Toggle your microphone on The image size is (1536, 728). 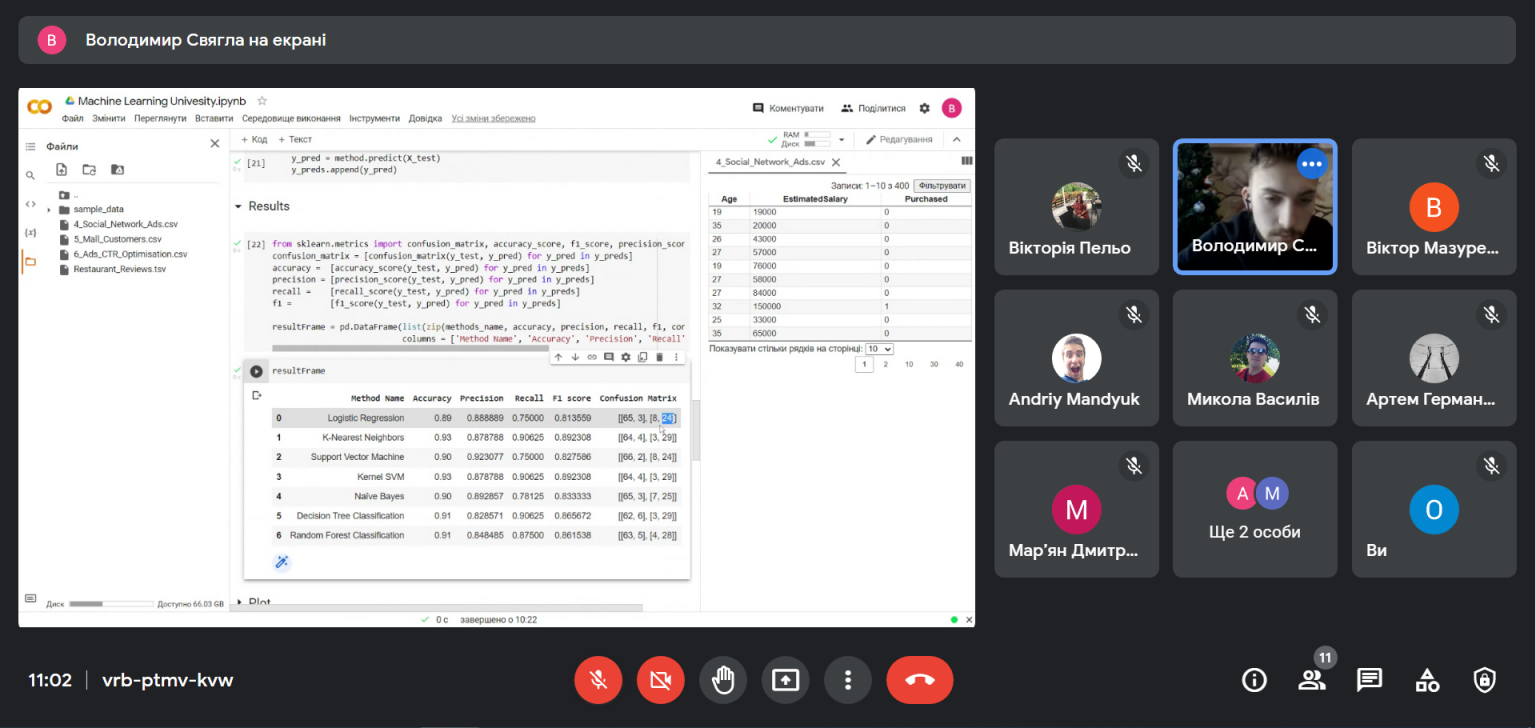598,680
